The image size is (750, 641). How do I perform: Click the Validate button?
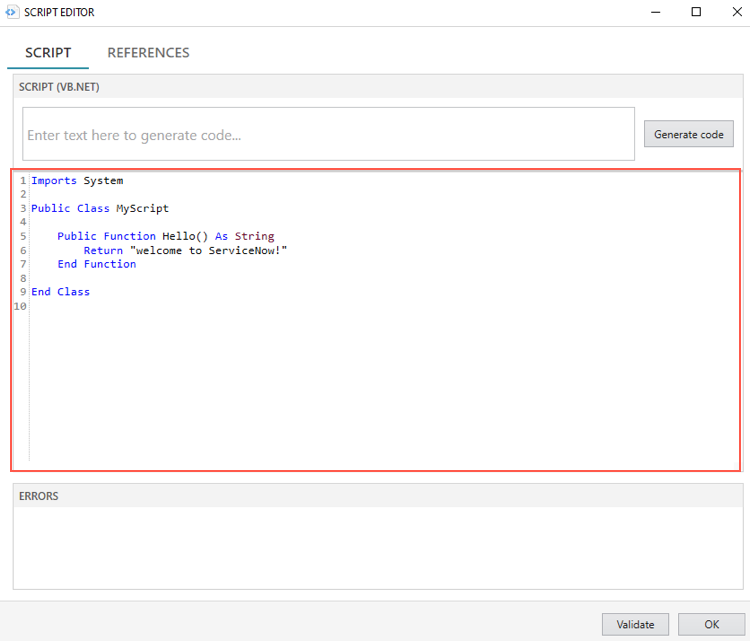[635, 624]
